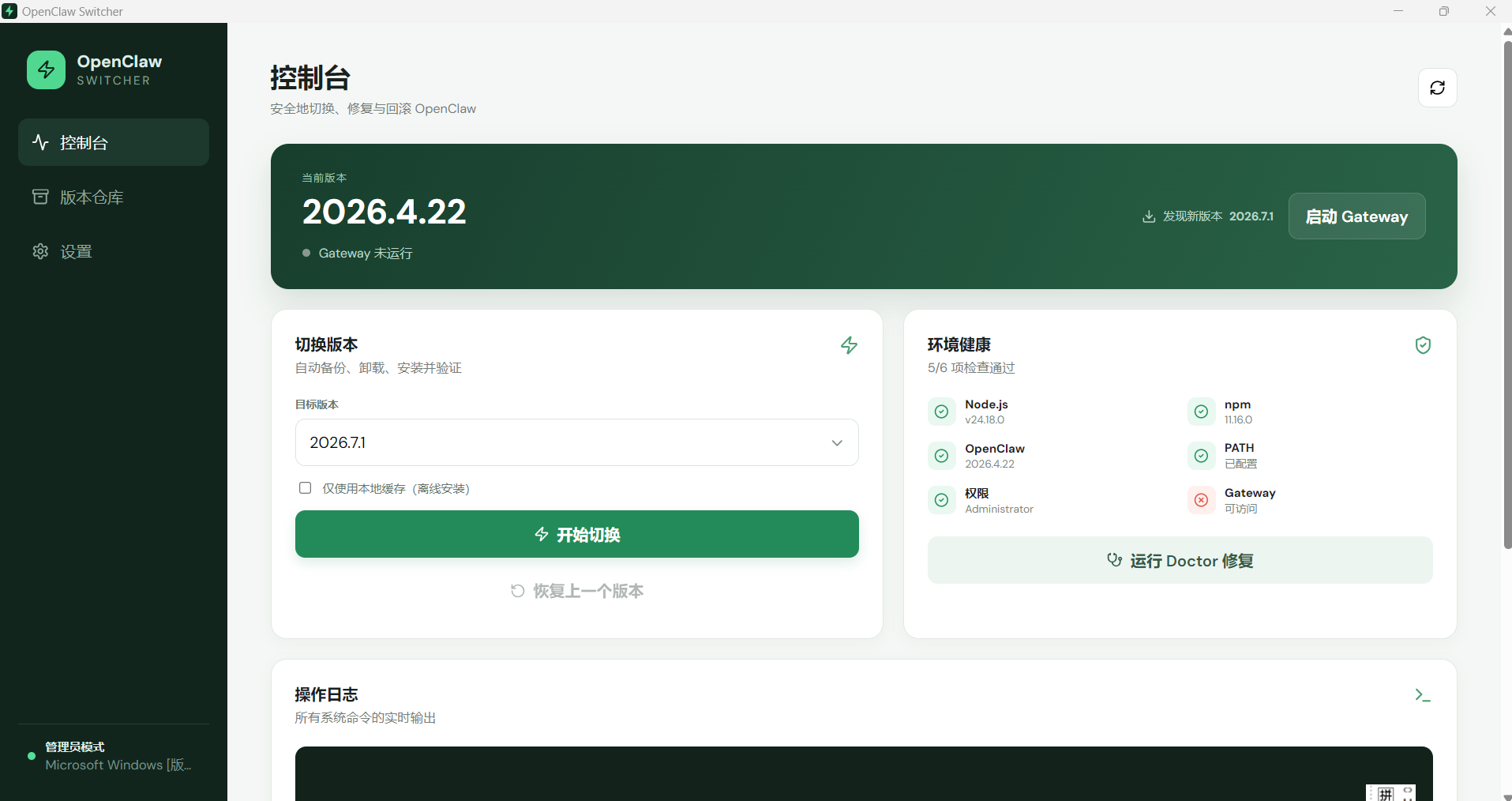Open the 设置 sidebar menu item
The image size is (1512, 801).
pyautogui.click(x=114, y=251)
